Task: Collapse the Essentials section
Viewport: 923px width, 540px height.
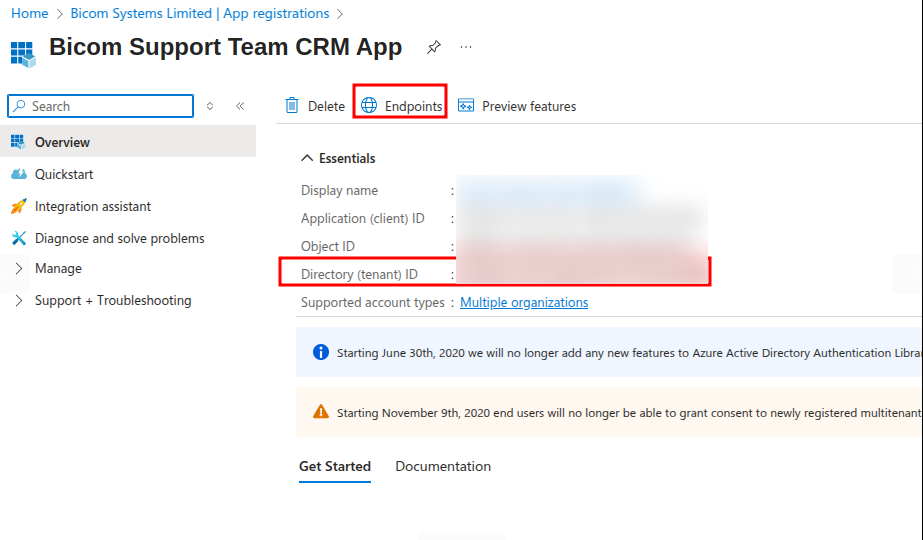Action: 307,158
